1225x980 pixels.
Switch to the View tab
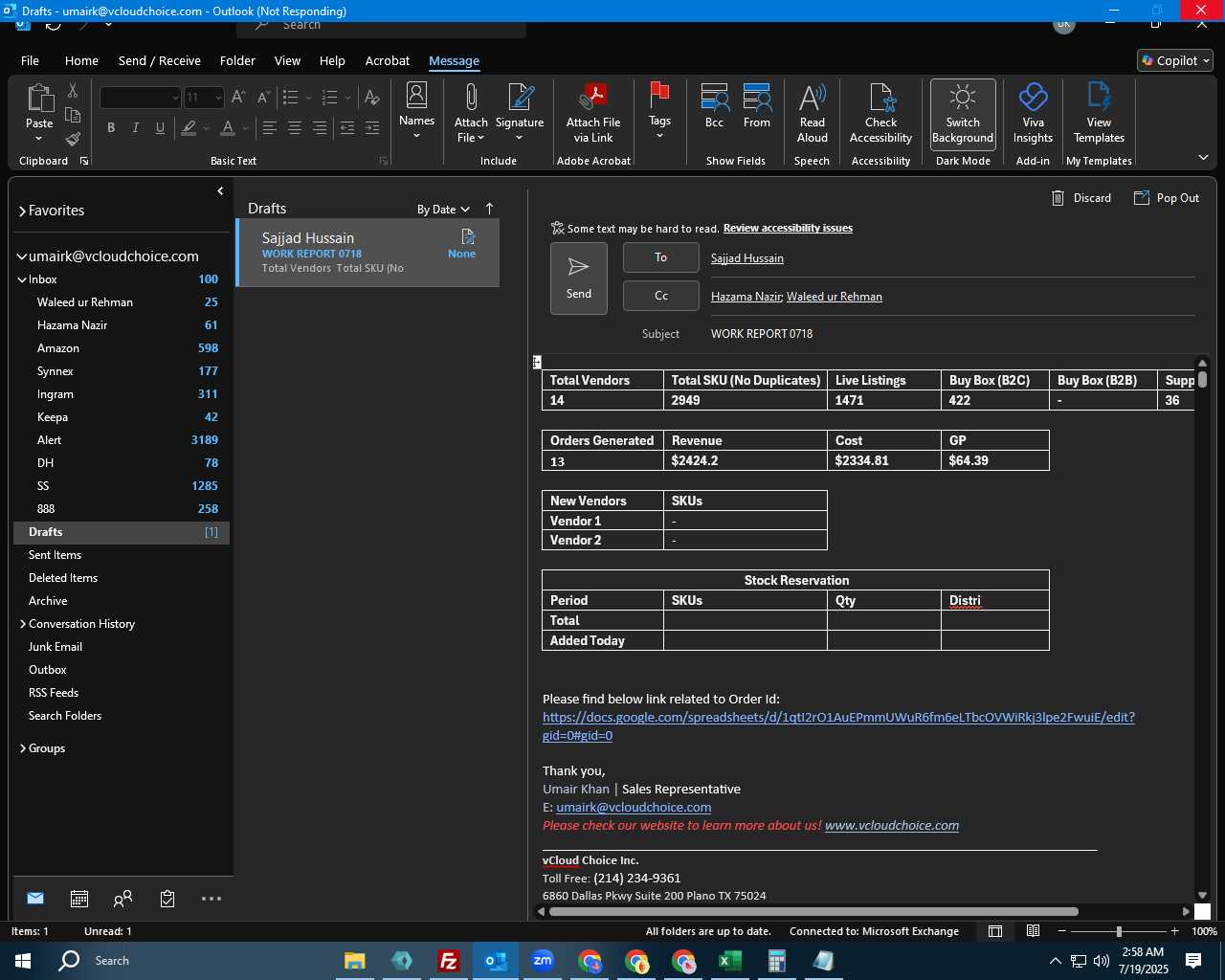point(287,60)
